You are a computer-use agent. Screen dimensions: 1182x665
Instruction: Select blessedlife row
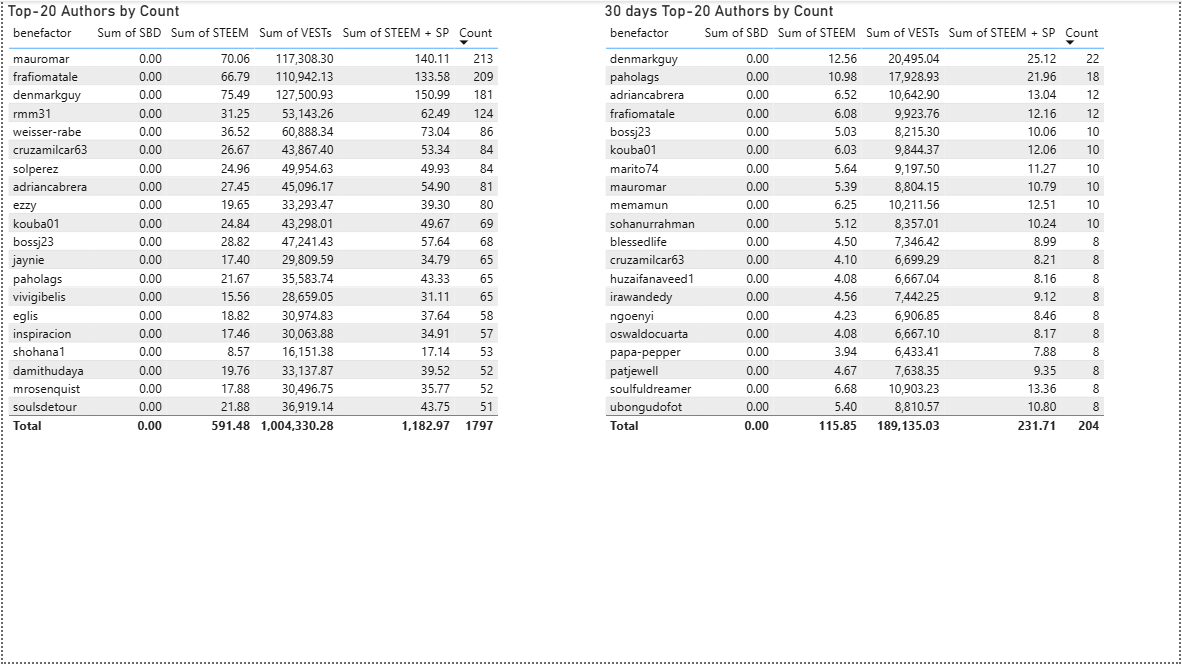pos(855,242)
